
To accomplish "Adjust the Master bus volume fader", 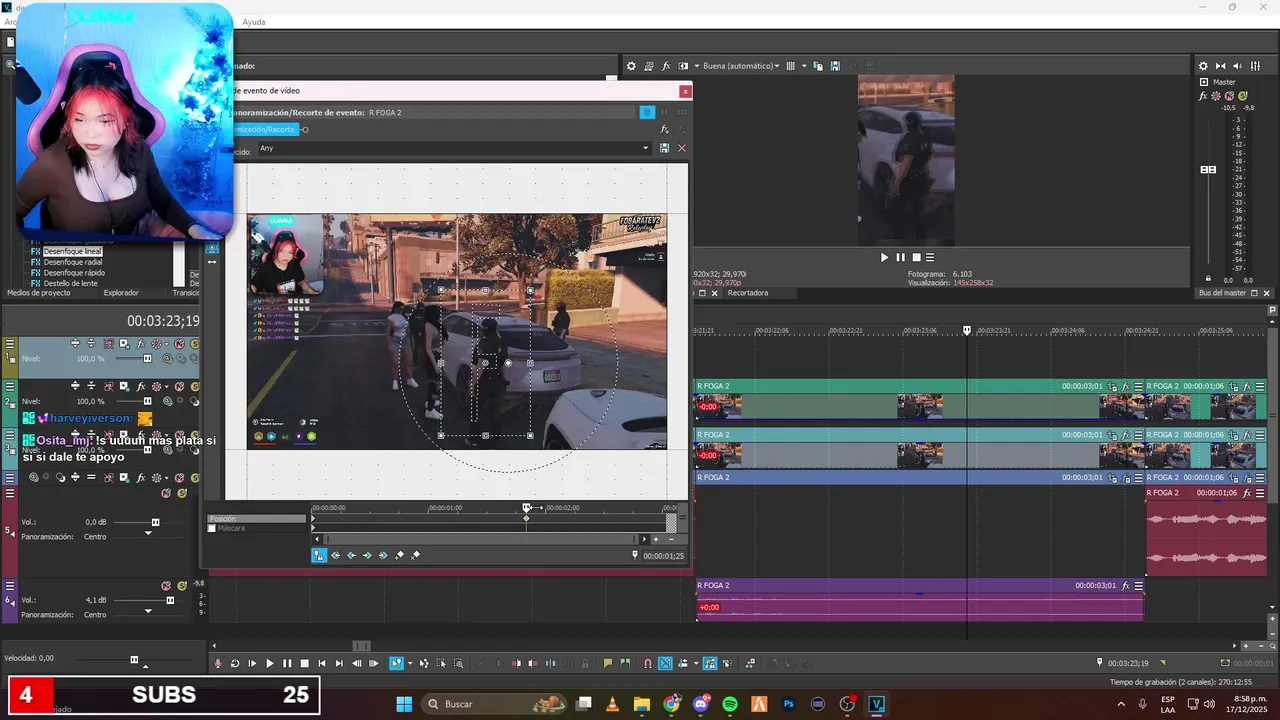I will coord(1208,170).
